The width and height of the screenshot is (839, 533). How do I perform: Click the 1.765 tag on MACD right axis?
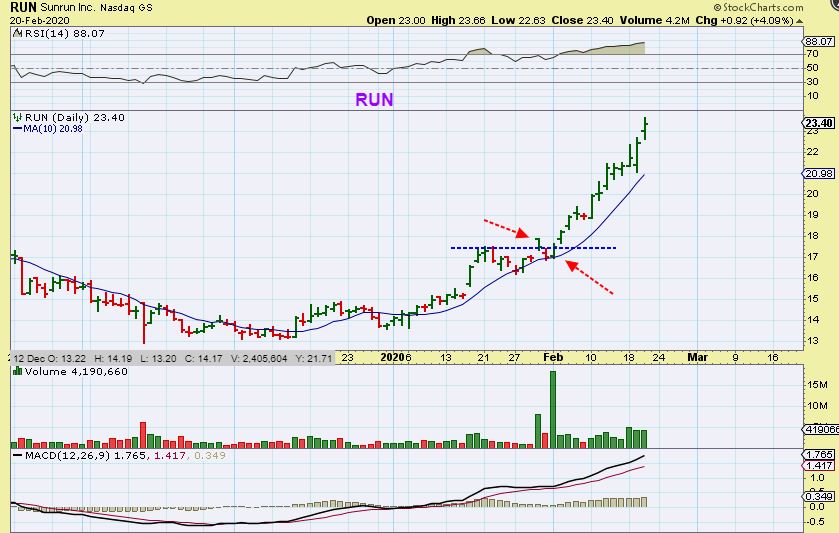click(819, 454)
